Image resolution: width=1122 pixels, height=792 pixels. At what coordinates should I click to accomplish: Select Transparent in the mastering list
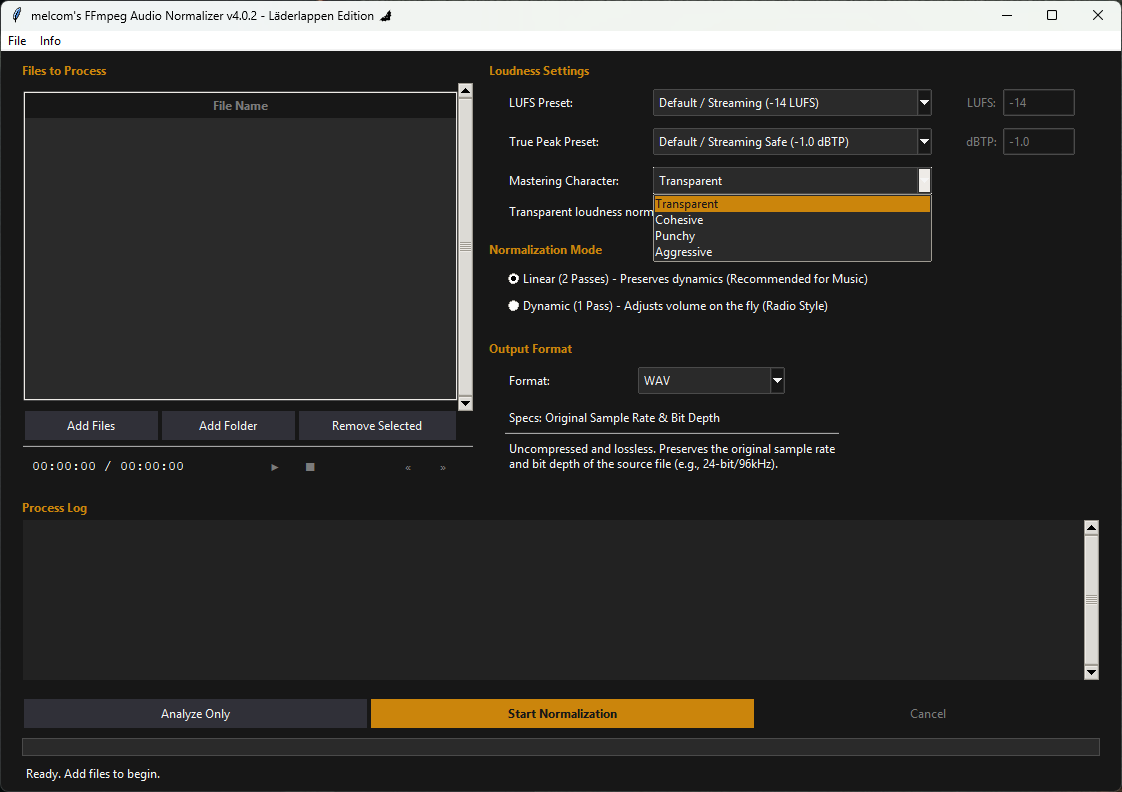792,204
